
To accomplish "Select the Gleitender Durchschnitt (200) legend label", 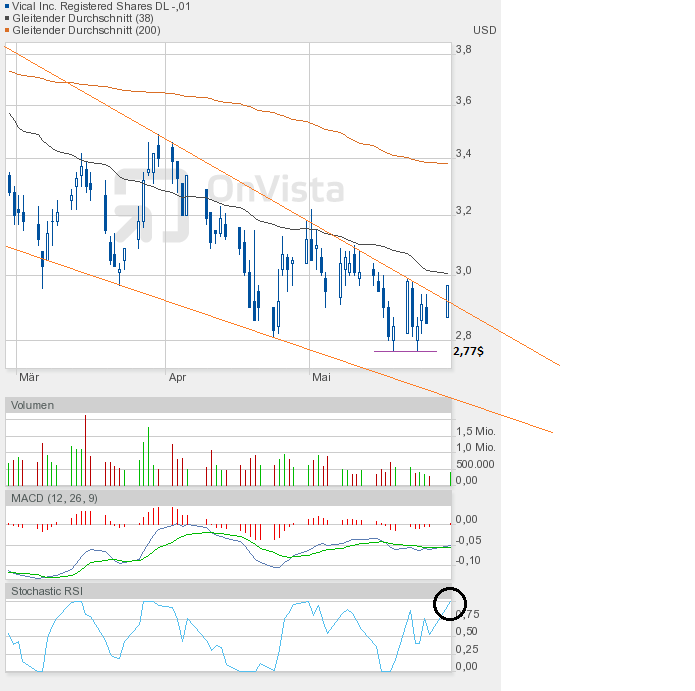I will tap(84, 30).
